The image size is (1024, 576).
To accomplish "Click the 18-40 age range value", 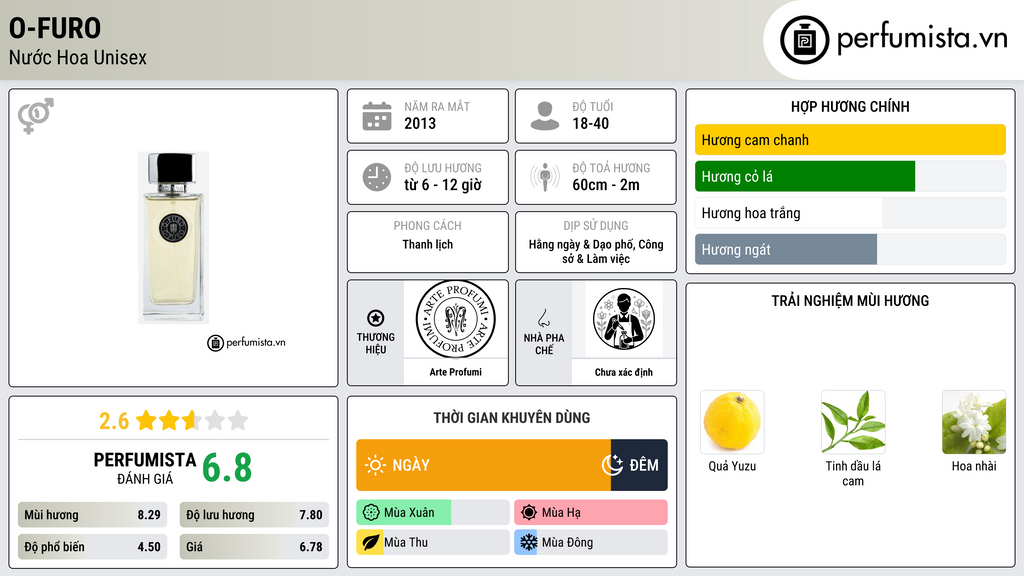I will tap(590, 123).
